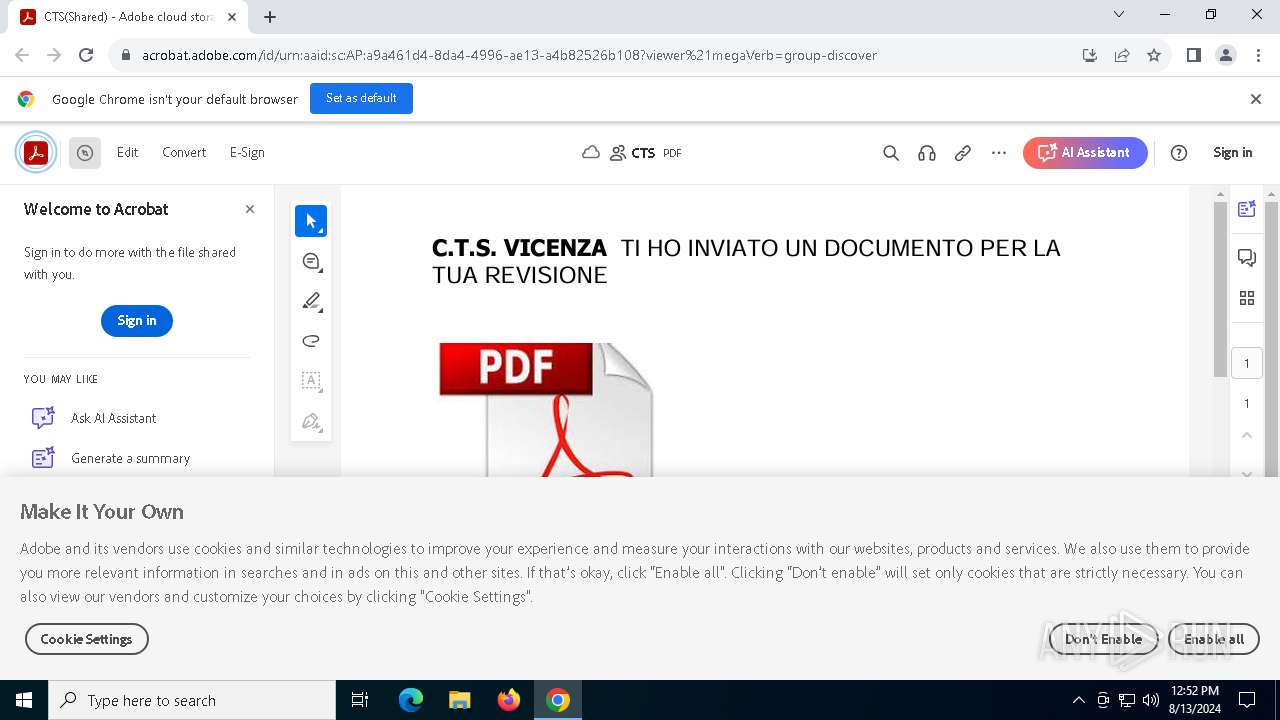Click the current page number box
The width and height of the screenshot is (1280, 720).
1247,363
